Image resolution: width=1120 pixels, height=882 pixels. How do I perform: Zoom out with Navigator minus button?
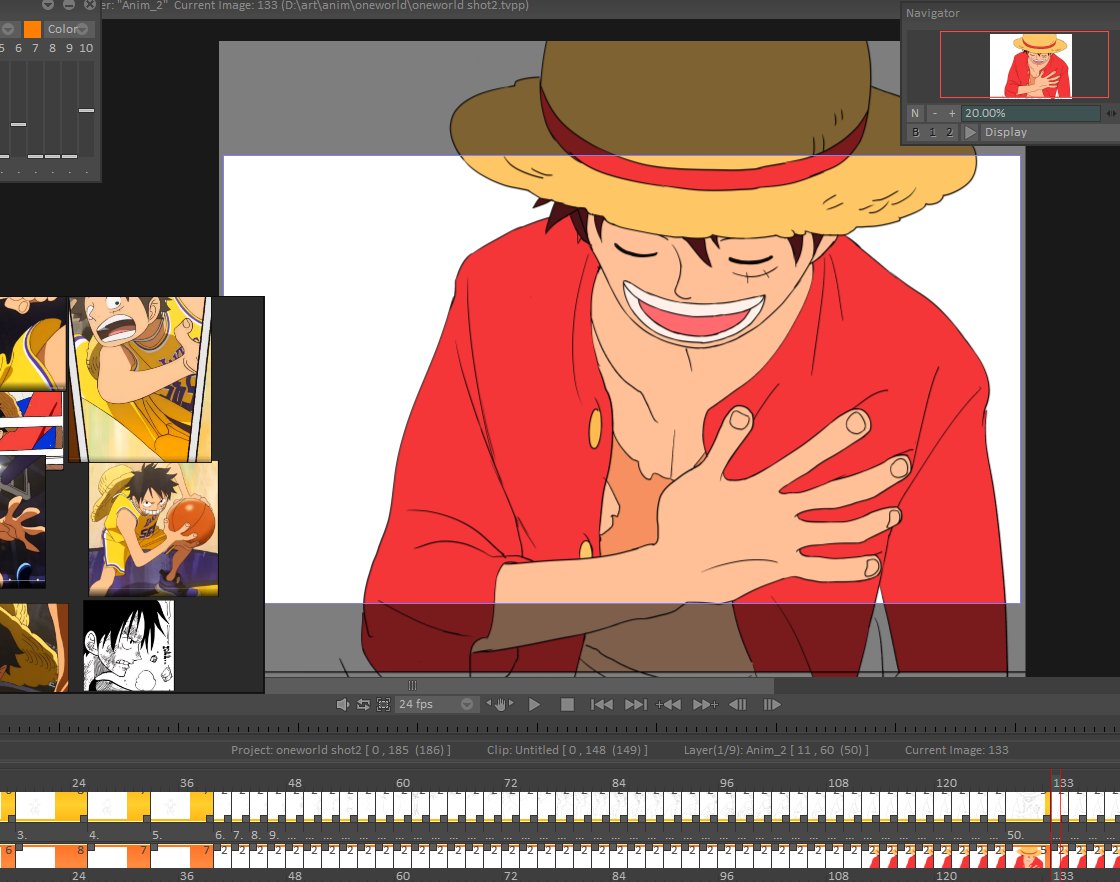[x=934, y=113]
